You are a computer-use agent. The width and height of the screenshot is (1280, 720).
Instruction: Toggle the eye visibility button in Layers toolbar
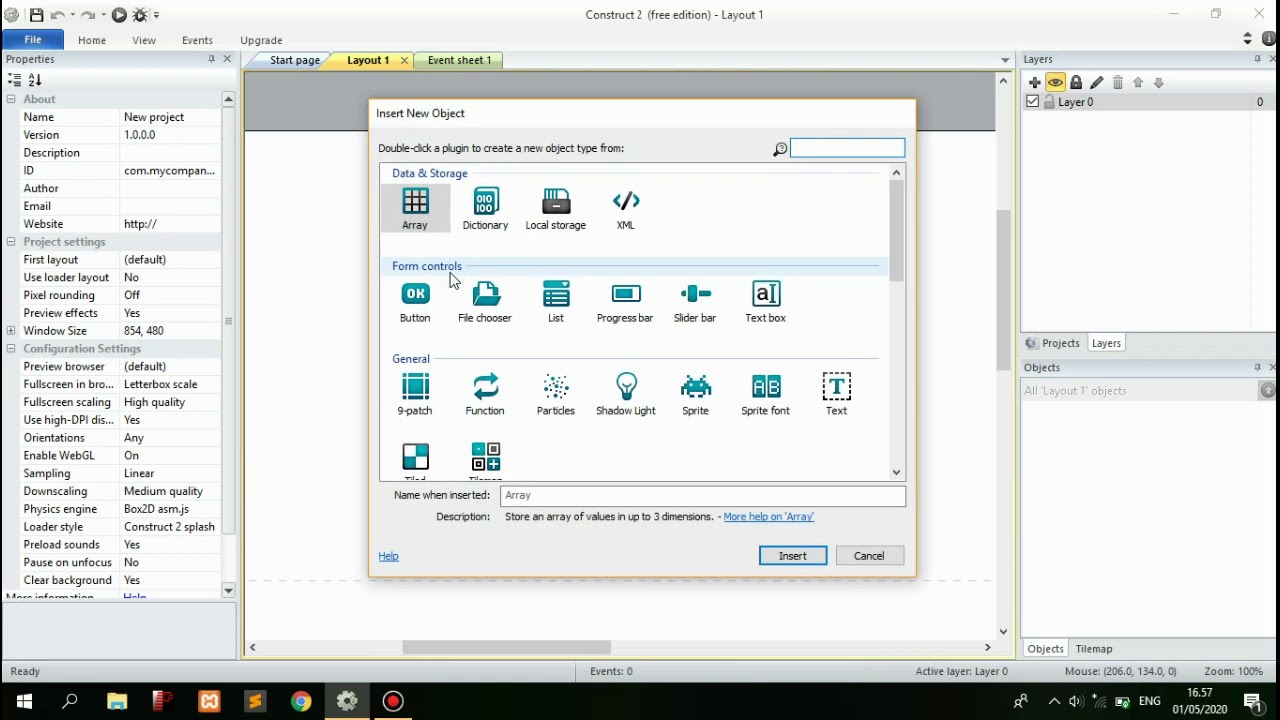1056,83
